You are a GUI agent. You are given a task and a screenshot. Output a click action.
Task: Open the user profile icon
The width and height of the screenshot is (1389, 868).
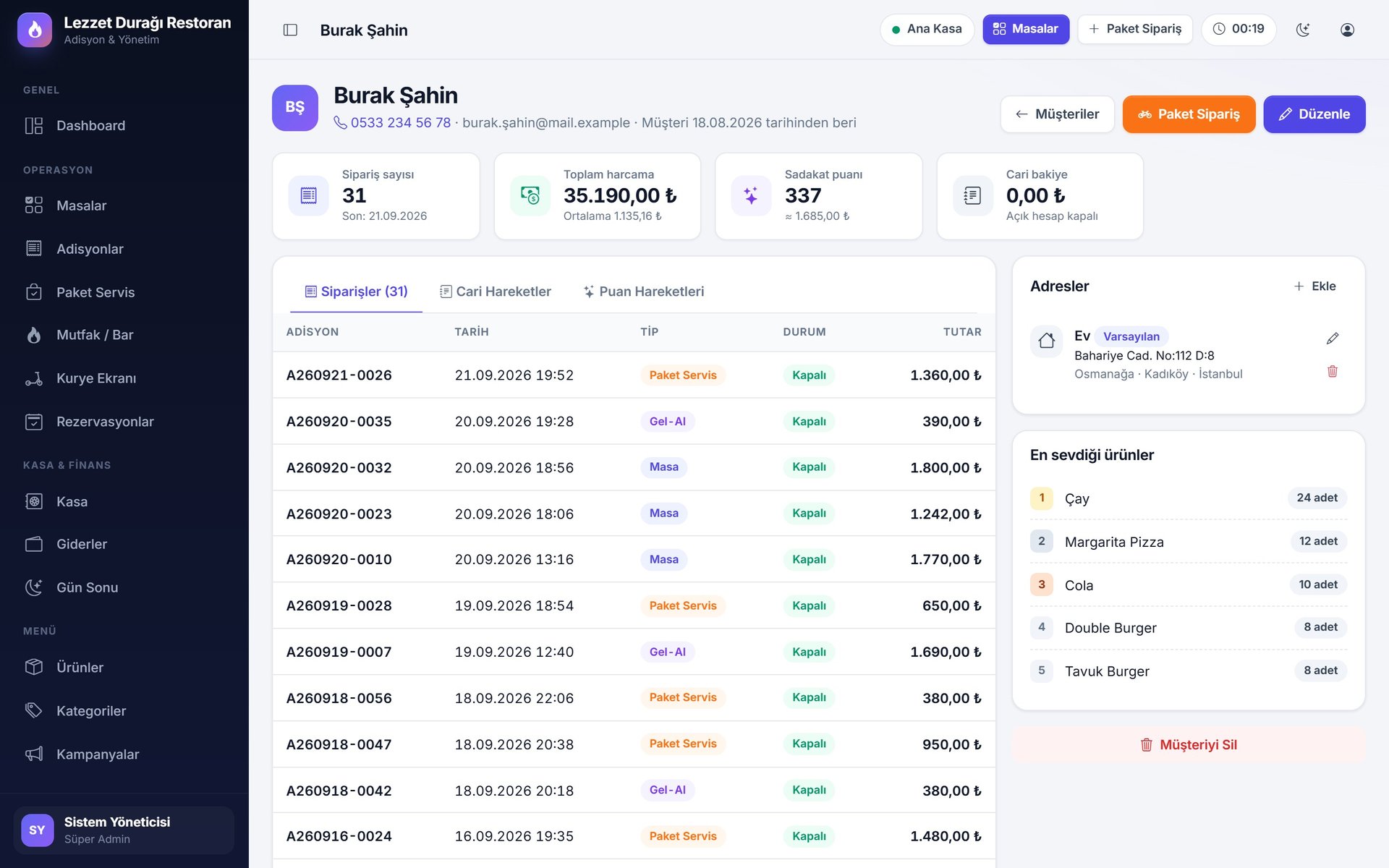[x=1347, y=30]
